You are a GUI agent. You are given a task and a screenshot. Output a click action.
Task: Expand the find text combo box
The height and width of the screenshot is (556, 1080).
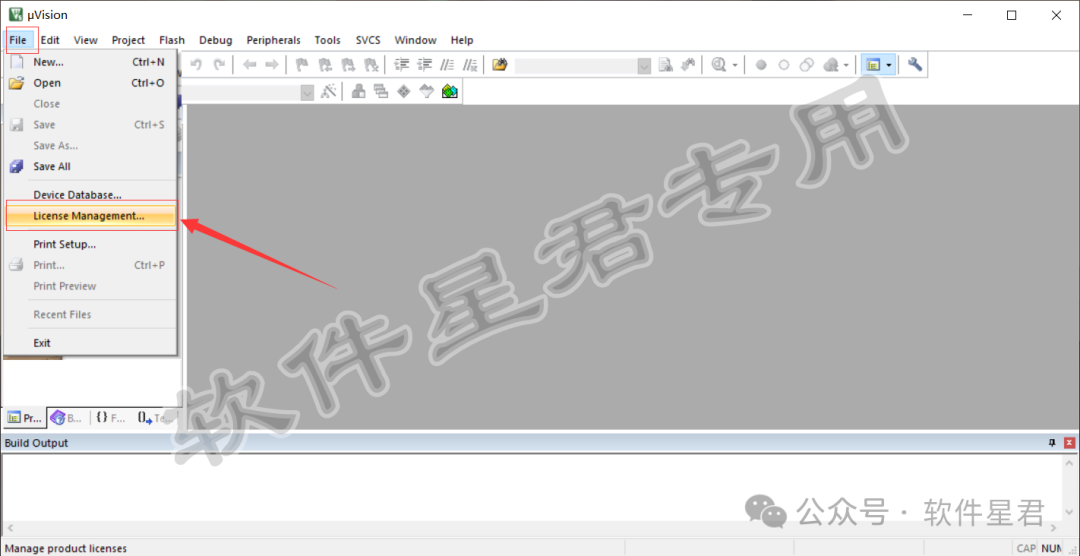[645, 65]
